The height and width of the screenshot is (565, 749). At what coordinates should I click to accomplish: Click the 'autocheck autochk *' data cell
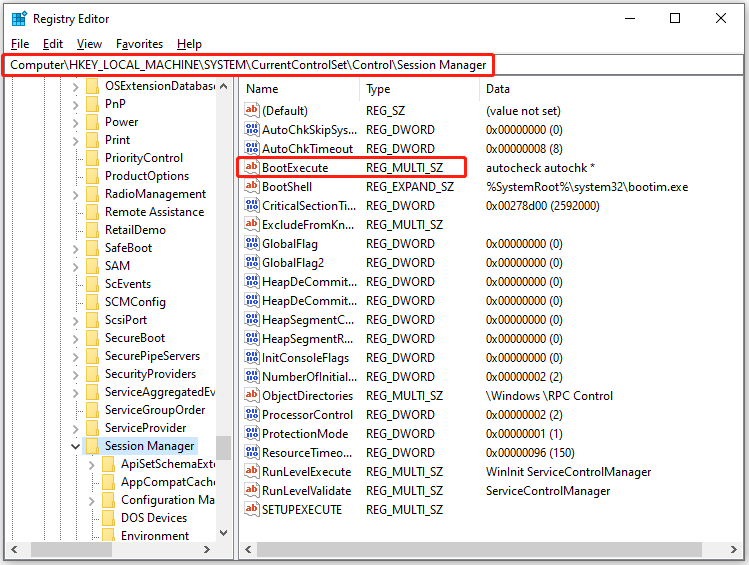(x=540, y=168)
